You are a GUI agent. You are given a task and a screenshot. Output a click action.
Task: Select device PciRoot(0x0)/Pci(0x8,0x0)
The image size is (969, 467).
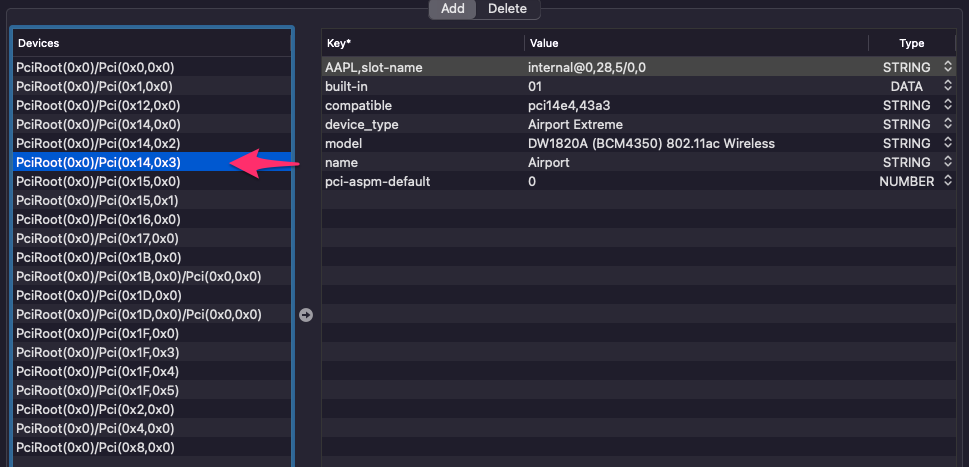tap(95, 447)
